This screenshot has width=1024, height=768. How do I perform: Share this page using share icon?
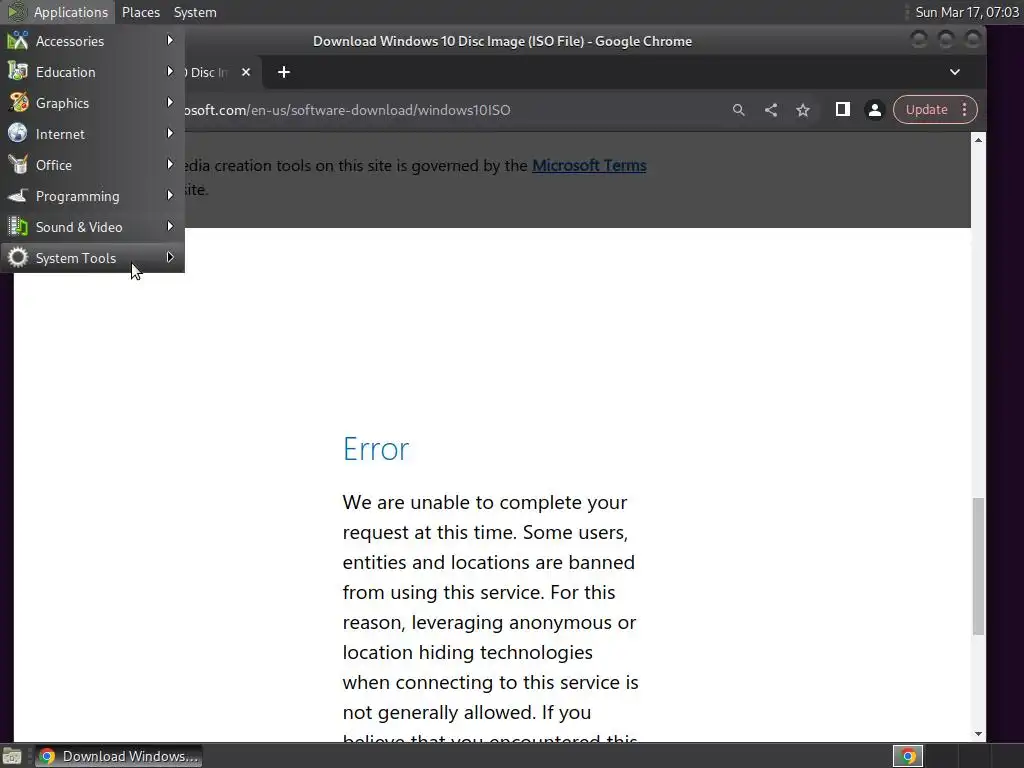pyautogui.click(x=771, y=110)
